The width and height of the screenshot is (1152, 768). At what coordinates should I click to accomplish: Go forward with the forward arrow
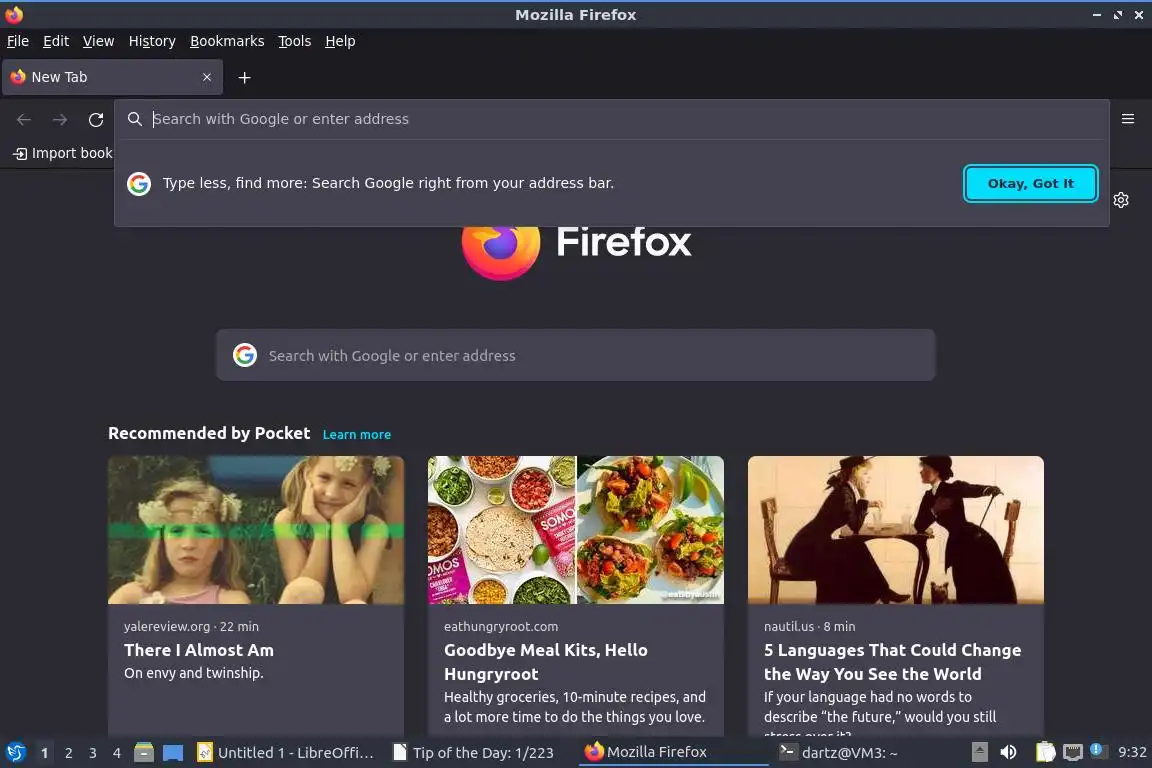pyautogui.click(x=60, y=119)
